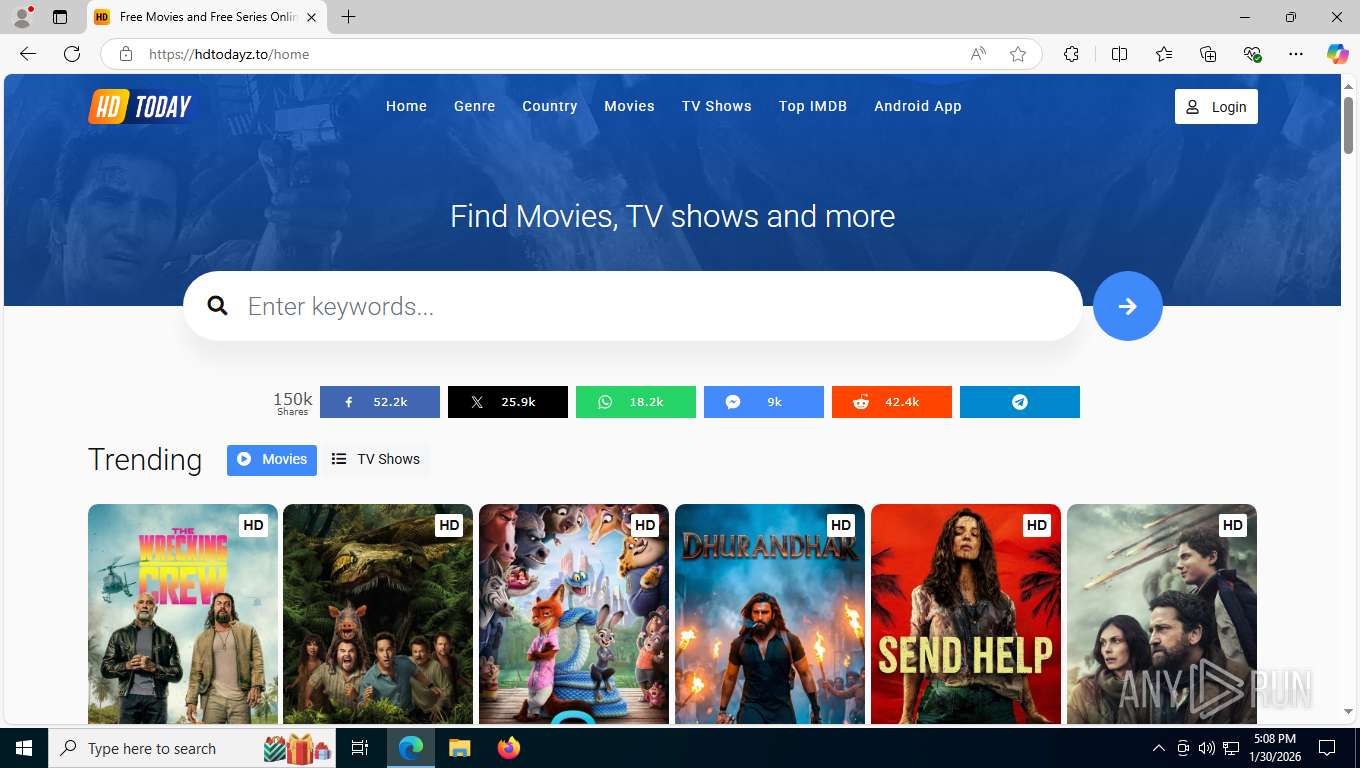
Task: Share via Telegram button
Action: pyautogui.click(x=1020, y=402)
